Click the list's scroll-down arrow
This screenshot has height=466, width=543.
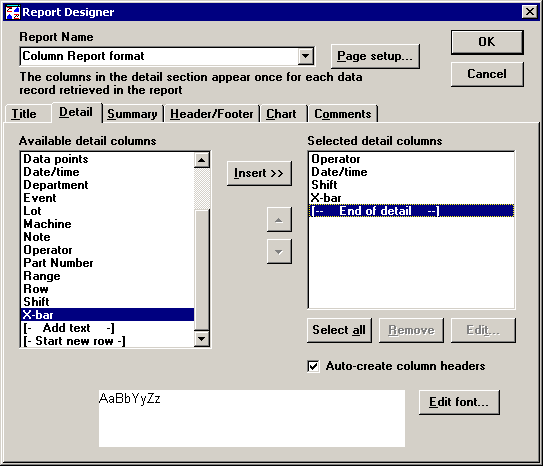tap(202, 338)
